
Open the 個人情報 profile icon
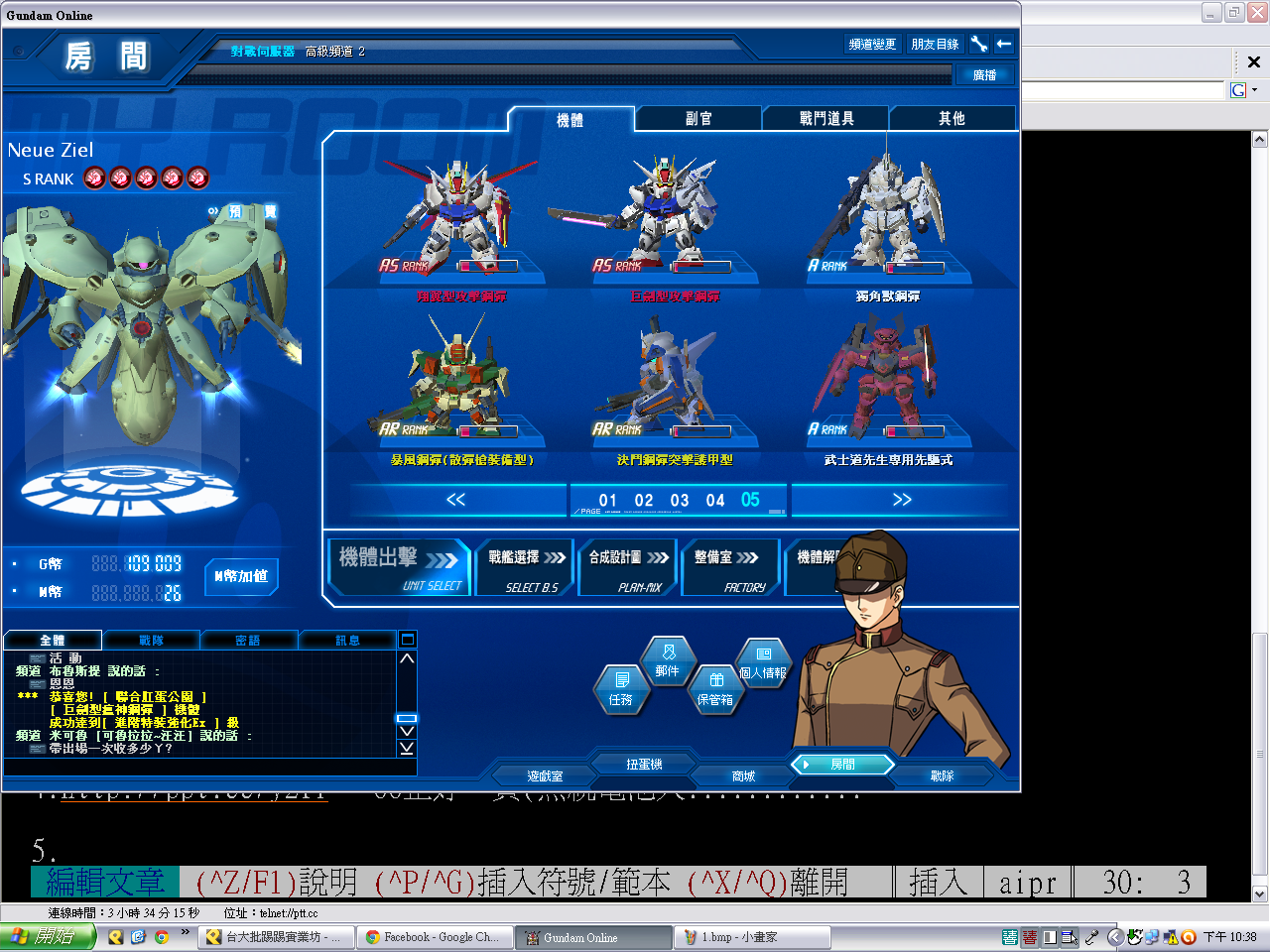(x=763, y=661)
